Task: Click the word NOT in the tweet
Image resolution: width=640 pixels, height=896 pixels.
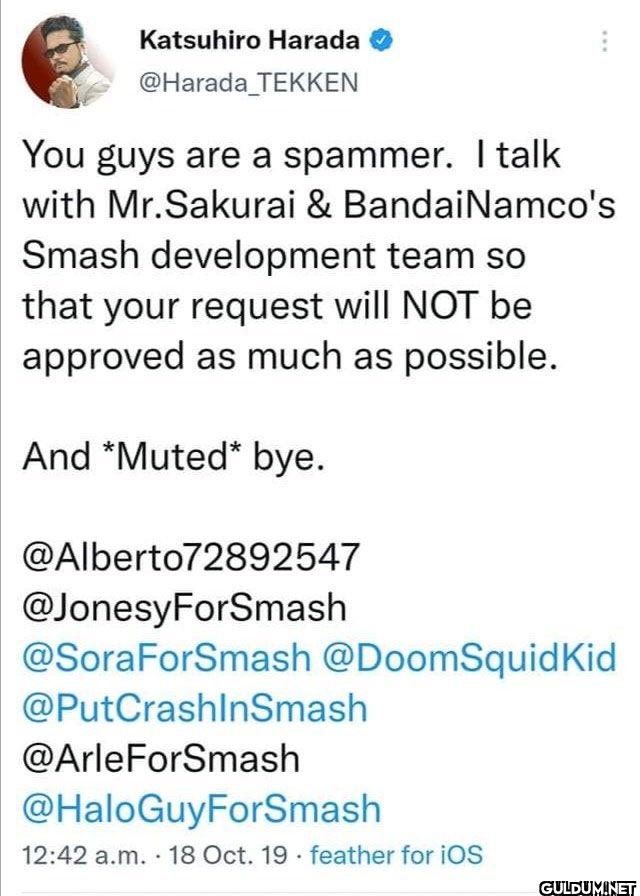Action: (439, 306)
